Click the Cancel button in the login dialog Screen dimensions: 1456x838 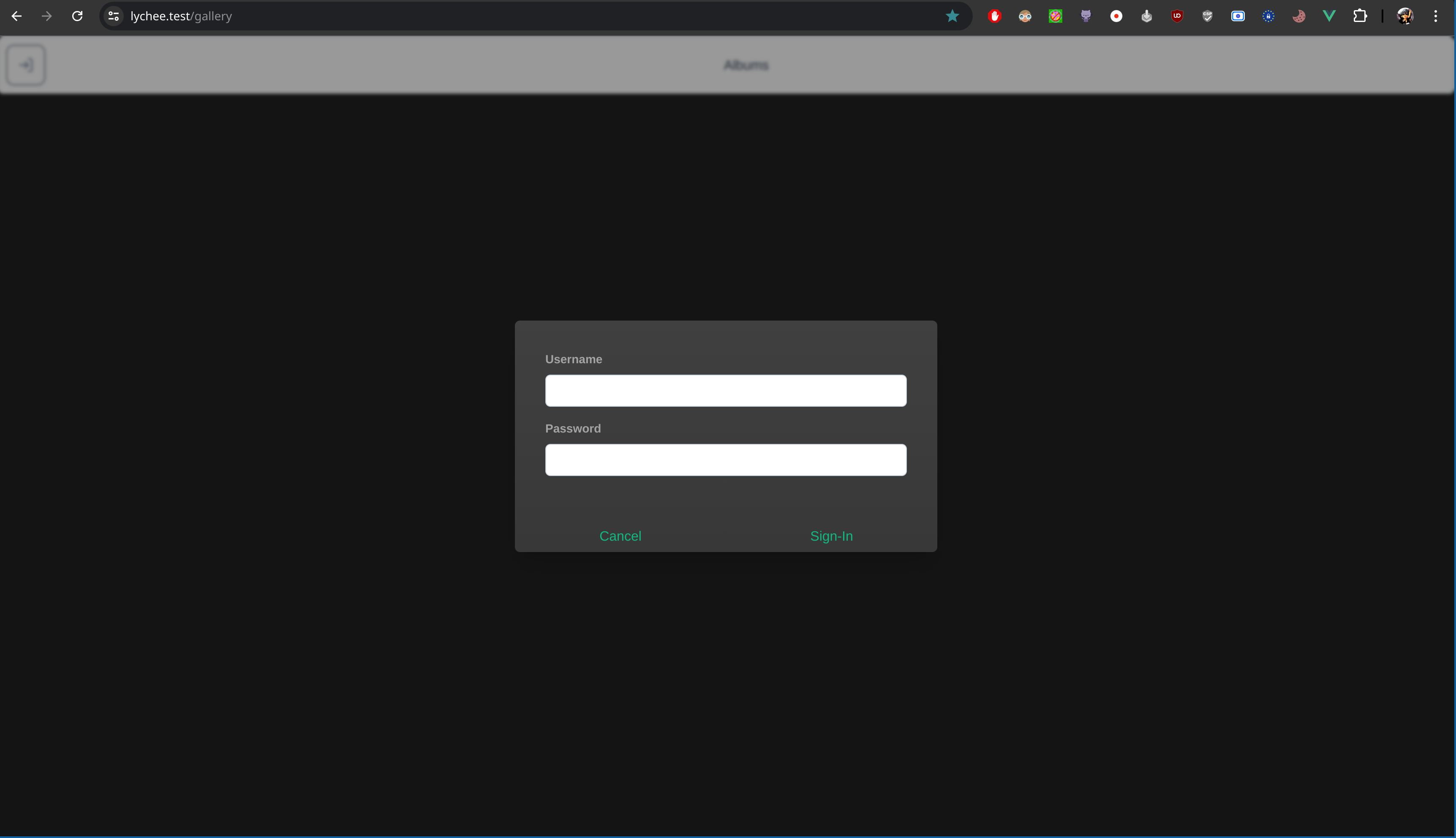pyautogui.click(x=621, y=536)
